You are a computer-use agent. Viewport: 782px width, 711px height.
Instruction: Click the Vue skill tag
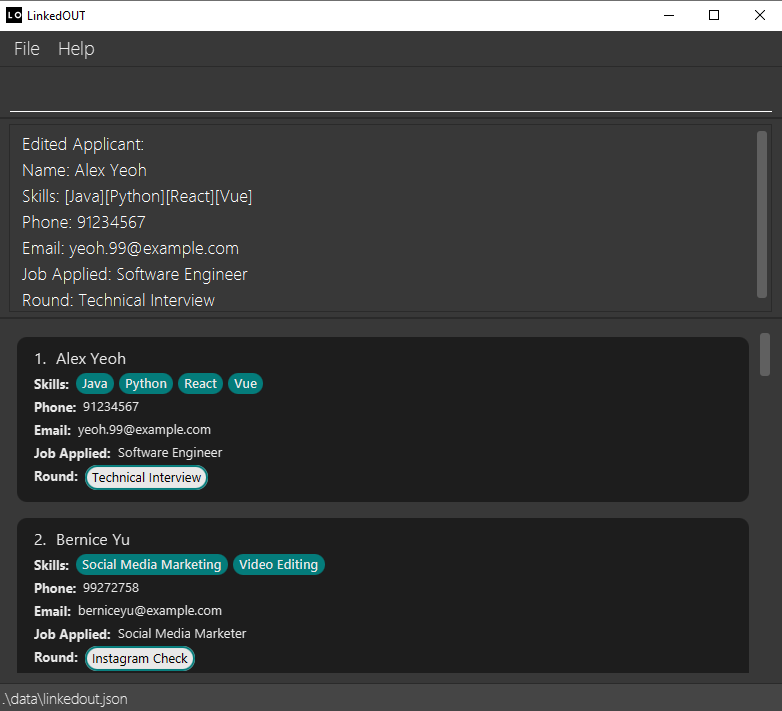pos(245,384)
